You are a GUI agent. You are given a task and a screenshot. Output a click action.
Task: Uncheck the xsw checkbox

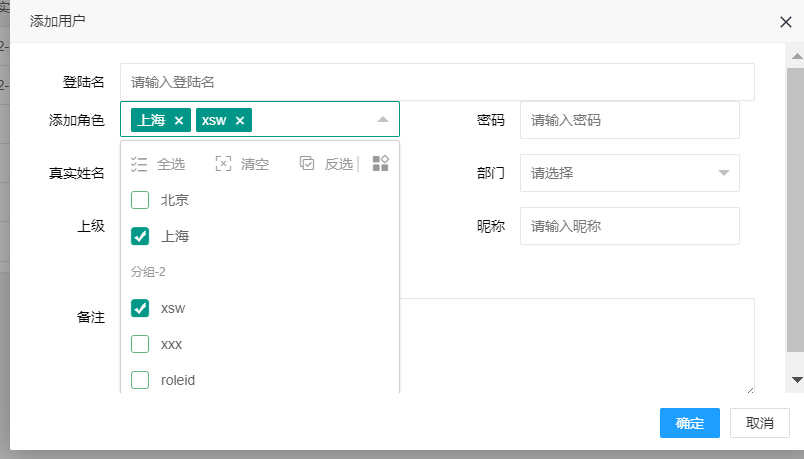pyautogui.click(x=140, y=308)
